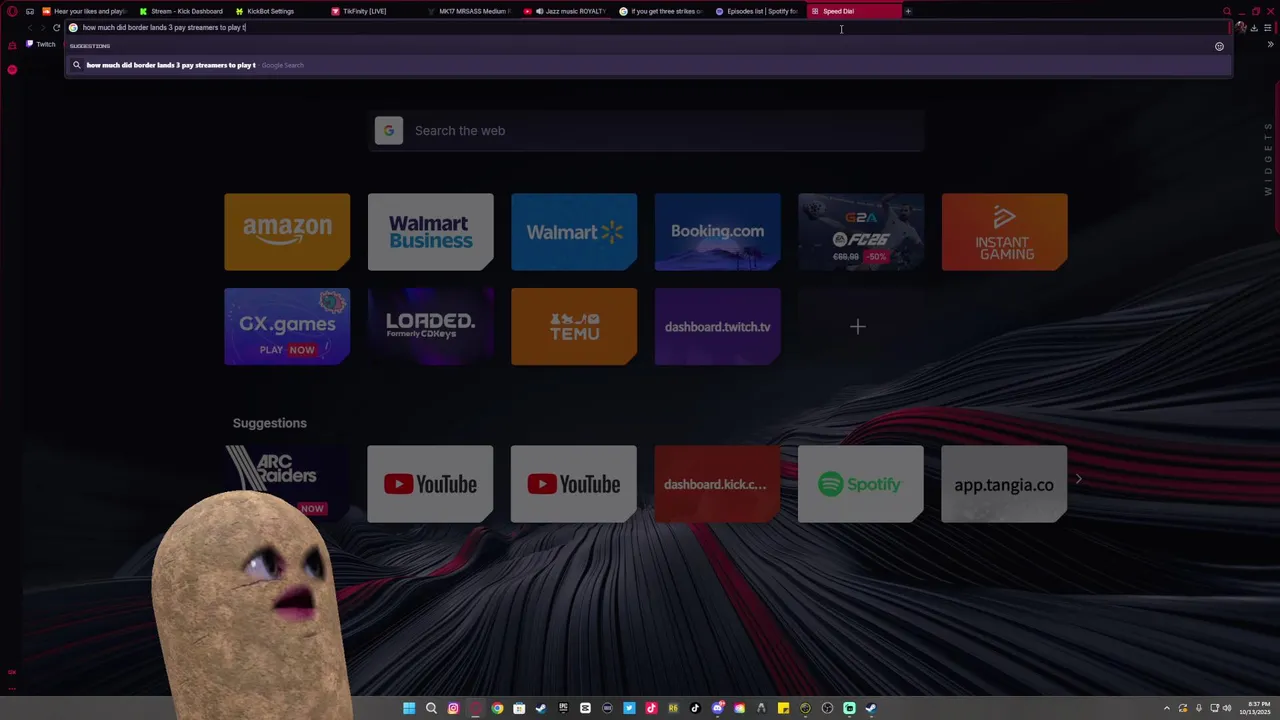
Task: Open the Walmart Business speed dial tile
Action: (430, 232)
